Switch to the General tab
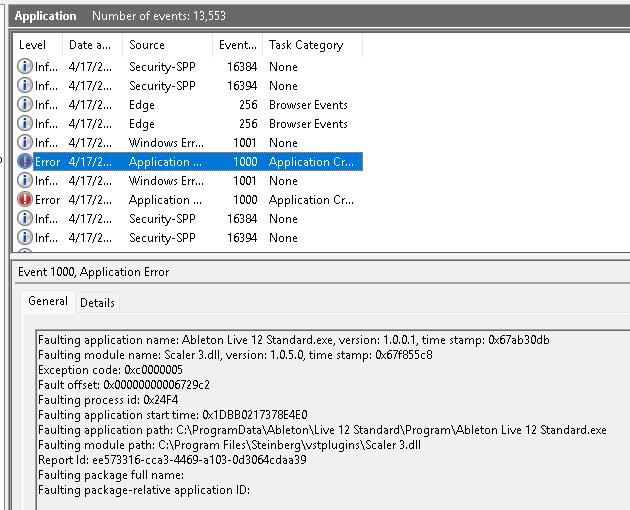630x510 pixels. [48, 301]
